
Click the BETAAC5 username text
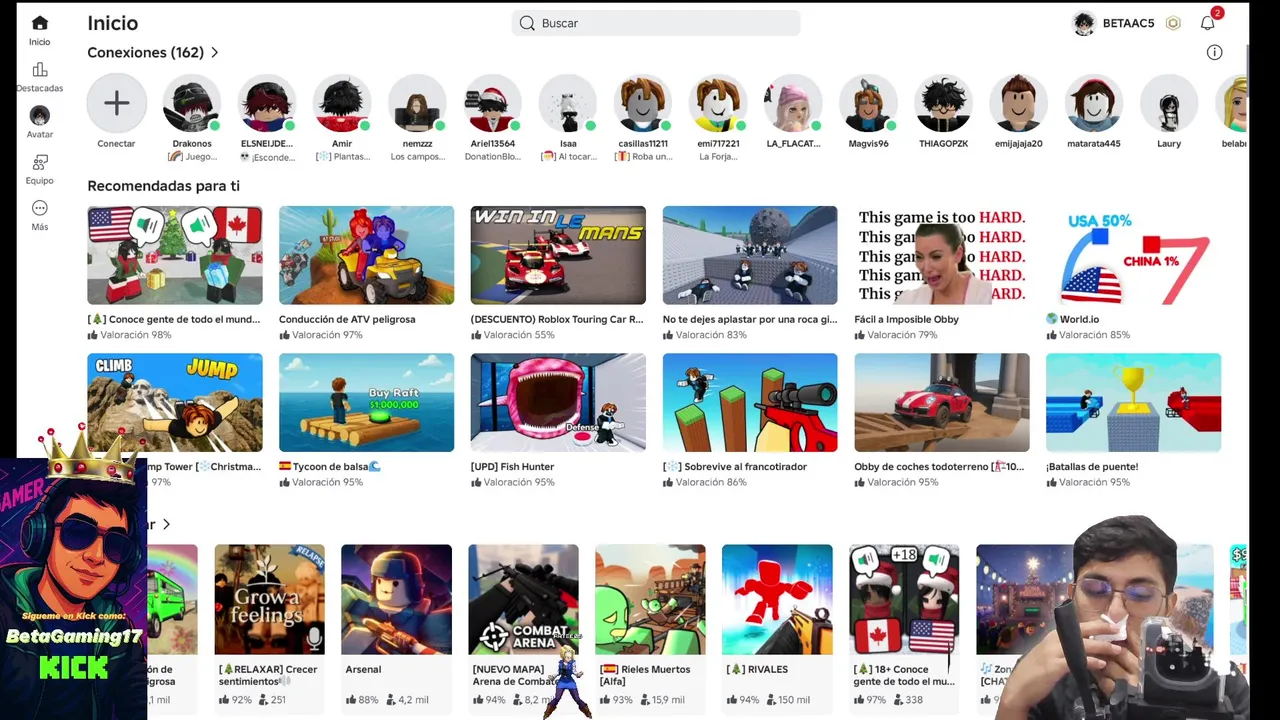pos(1128,23)
